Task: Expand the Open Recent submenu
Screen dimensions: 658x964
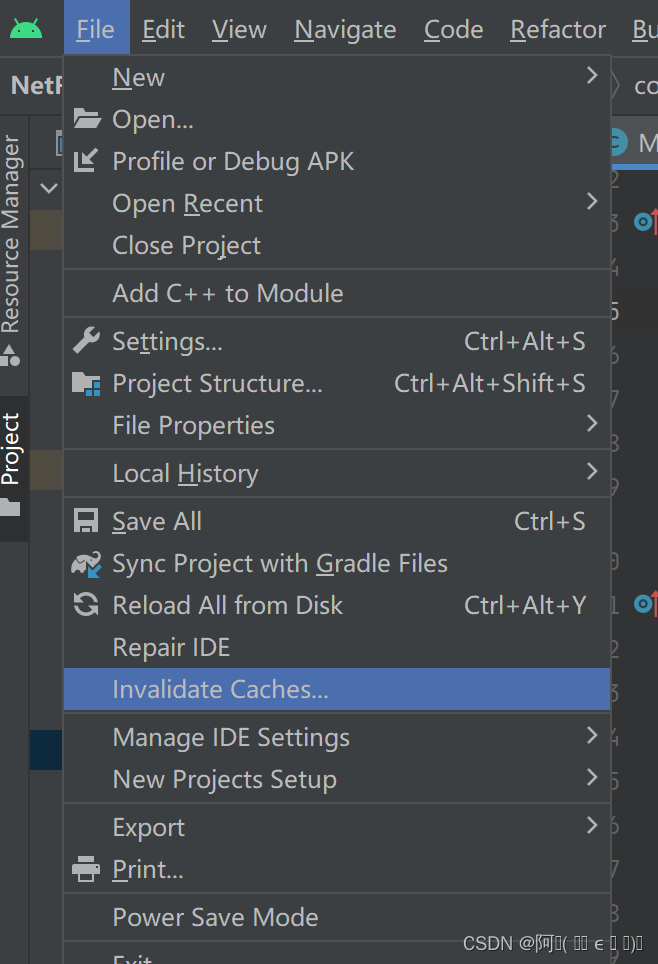Action: pyautogui.click(x=187, y=203)
